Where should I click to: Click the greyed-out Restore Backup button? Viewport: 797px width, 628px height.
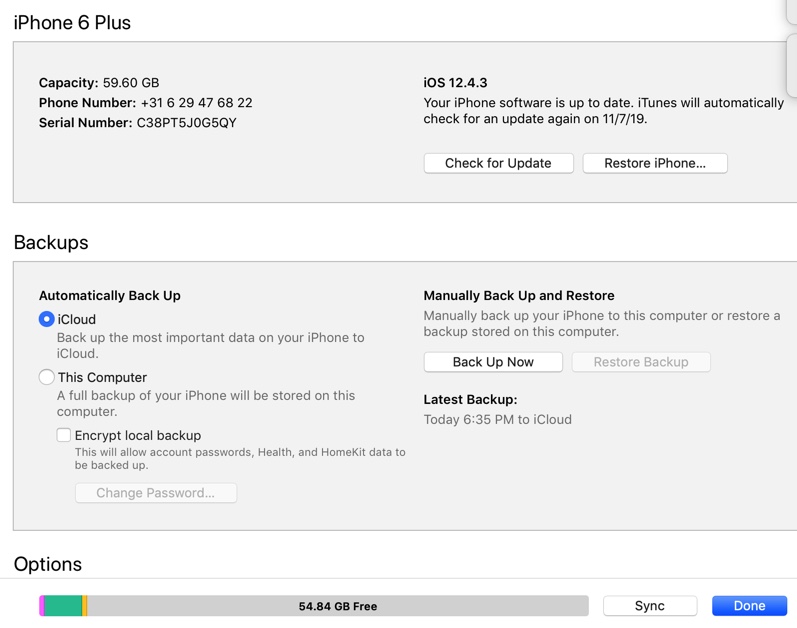641,362
